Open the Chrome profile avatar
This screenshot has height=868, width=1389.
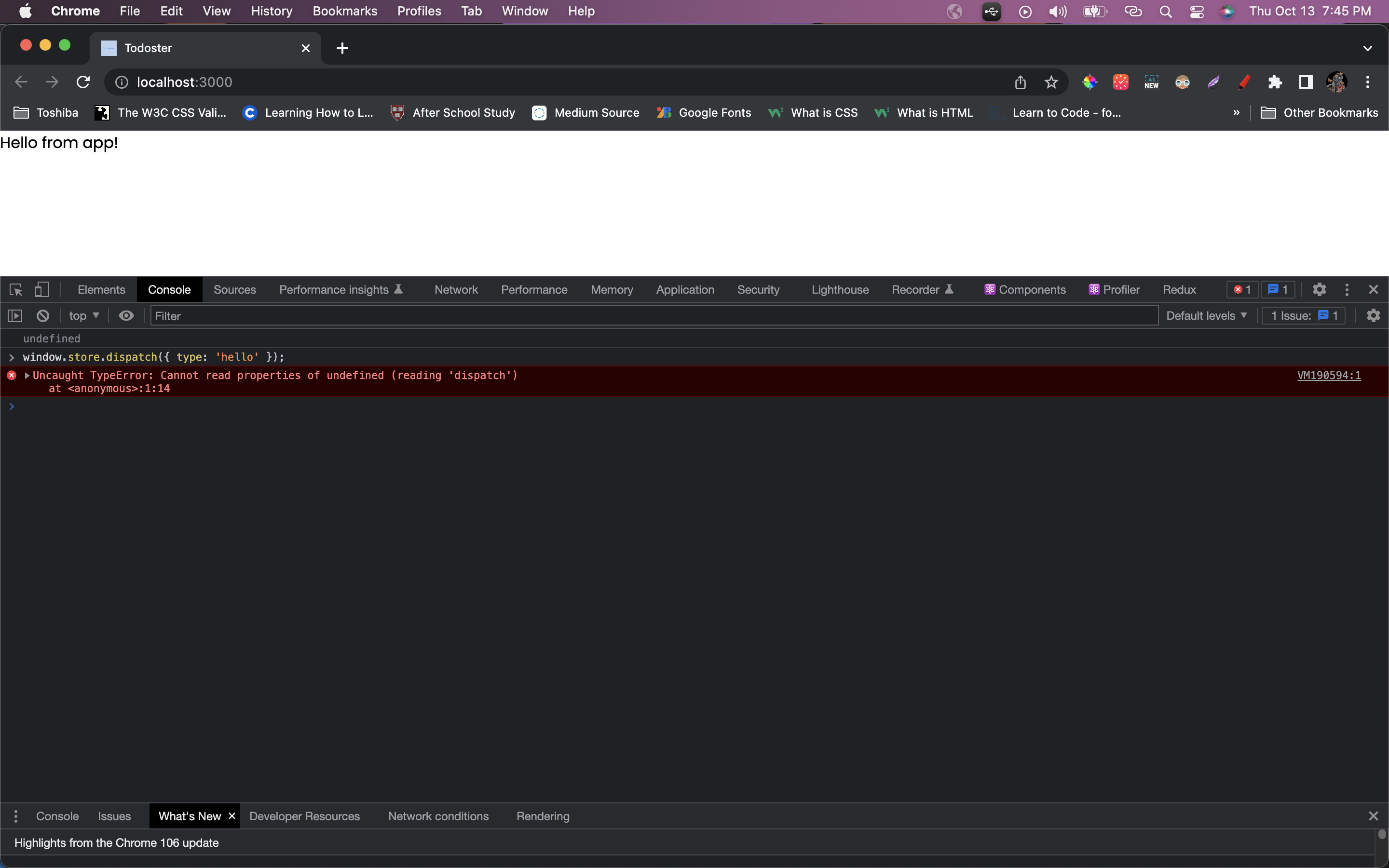[x=1337, y=82]
